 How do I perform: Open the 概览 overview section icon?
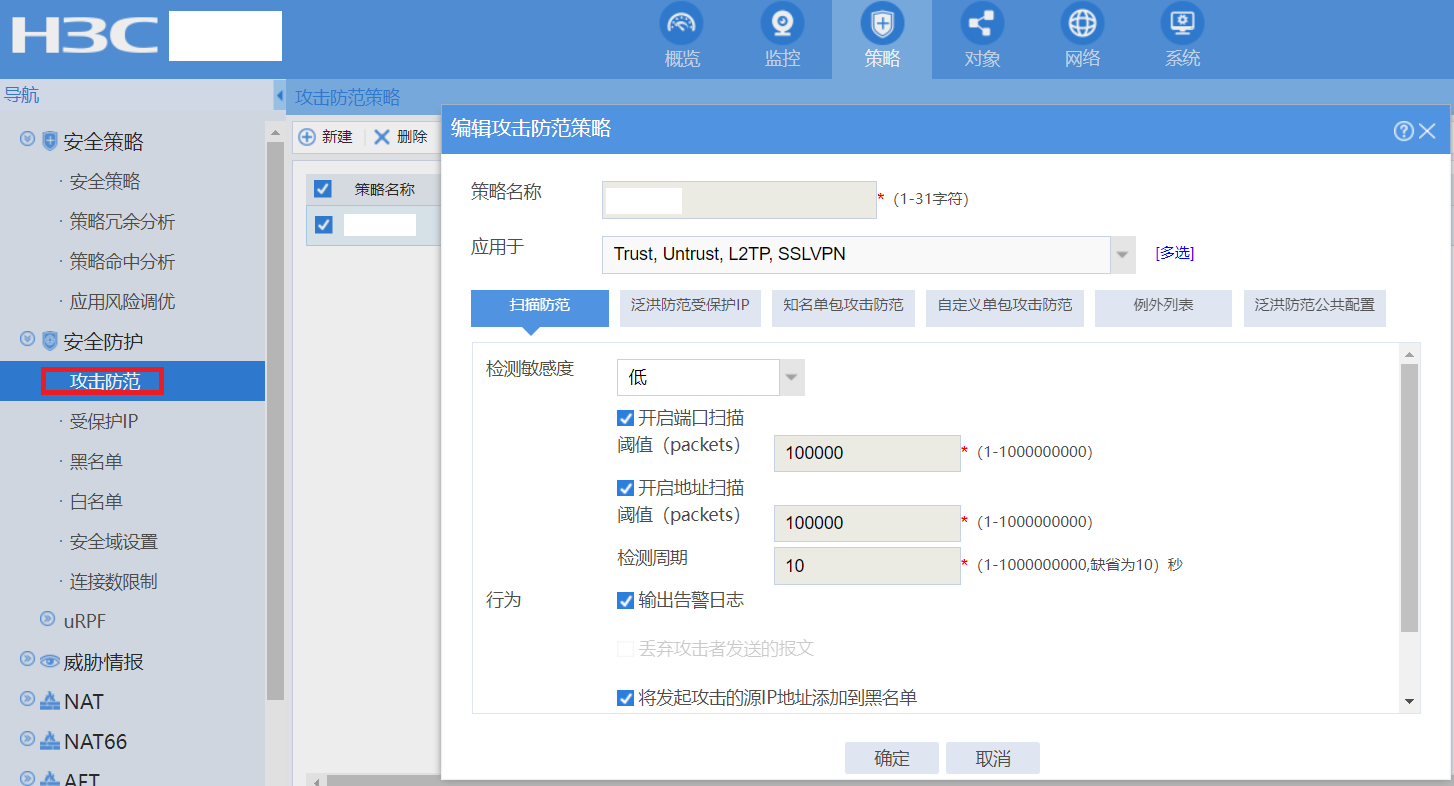[x=682, y=23]
